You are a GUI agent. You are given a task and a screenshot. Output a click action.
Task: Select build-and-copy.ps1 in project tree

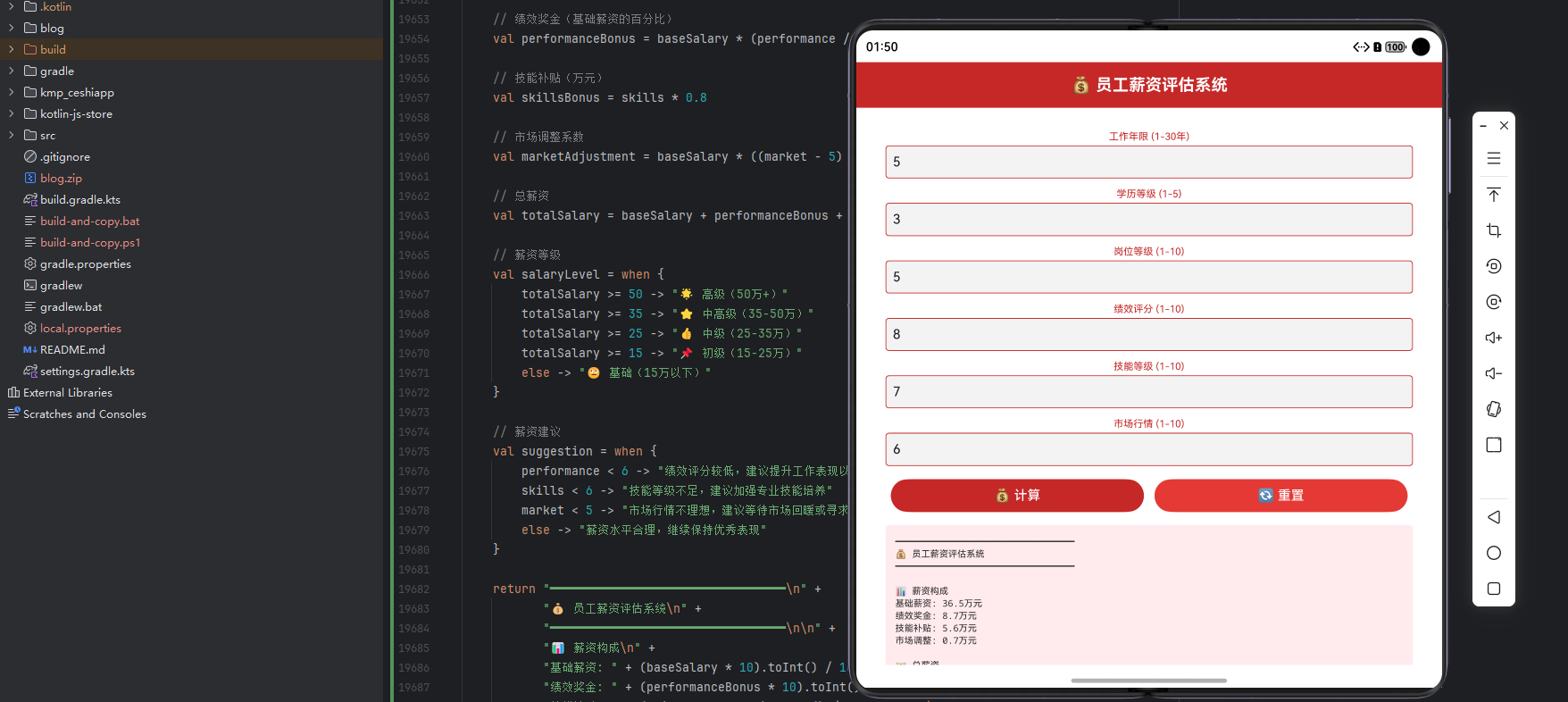(90, 242)
